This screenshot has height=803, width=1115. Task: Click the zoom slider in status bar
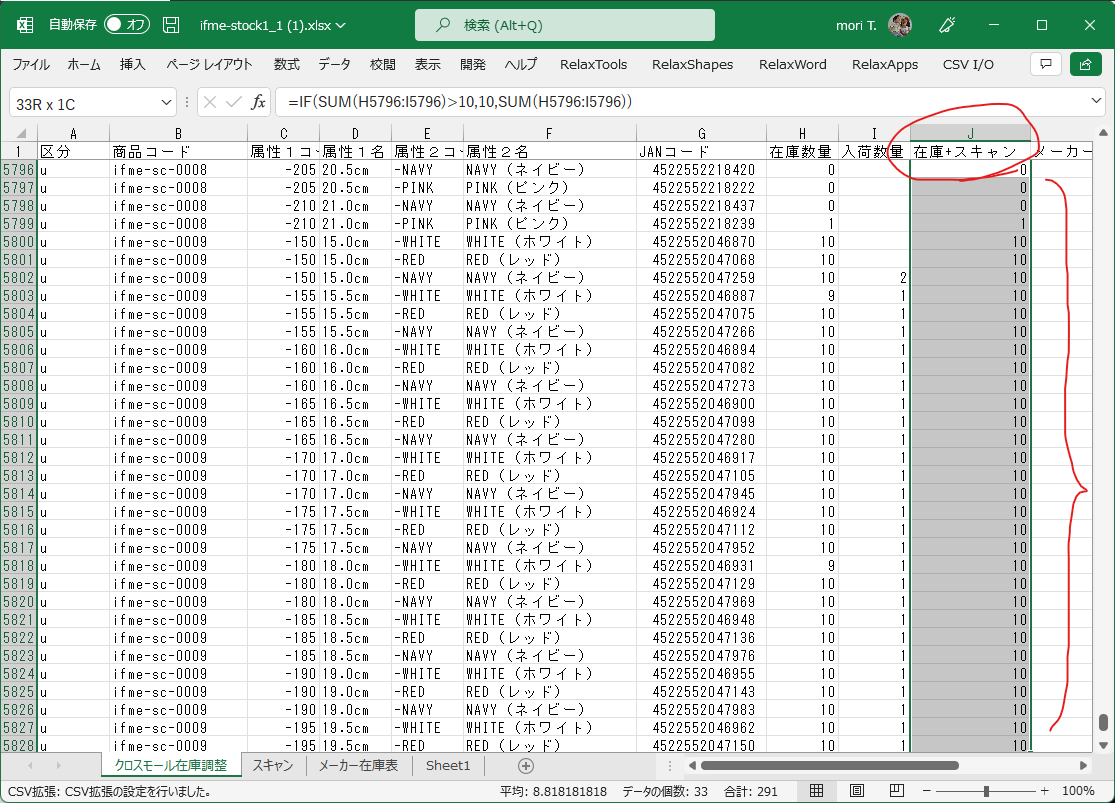coord(987,791)
